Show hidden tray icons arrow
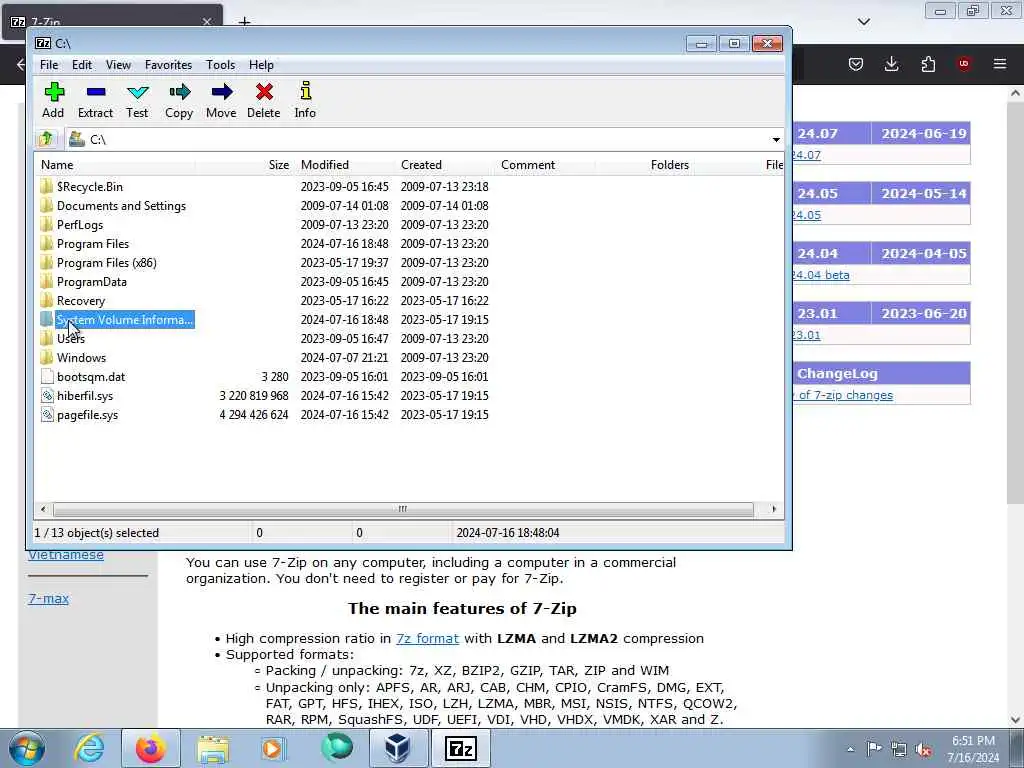Screen dimensions: 1024x768 click(850, 750)
